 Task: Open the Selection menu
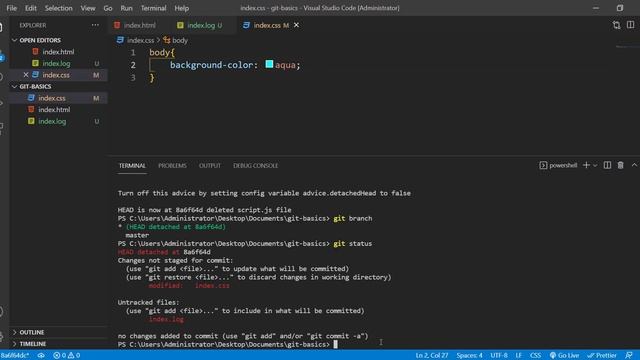(x=58, y=8)
